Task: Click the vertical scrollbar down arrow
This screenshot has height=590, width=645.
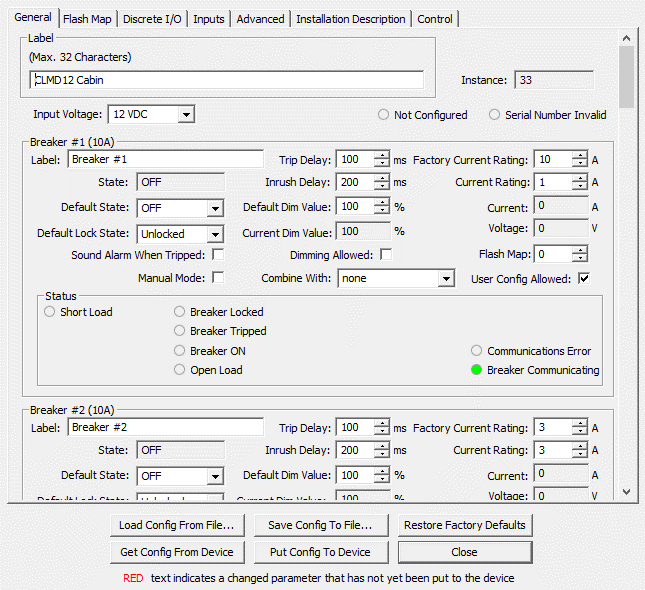Action: tap(627, 492)
